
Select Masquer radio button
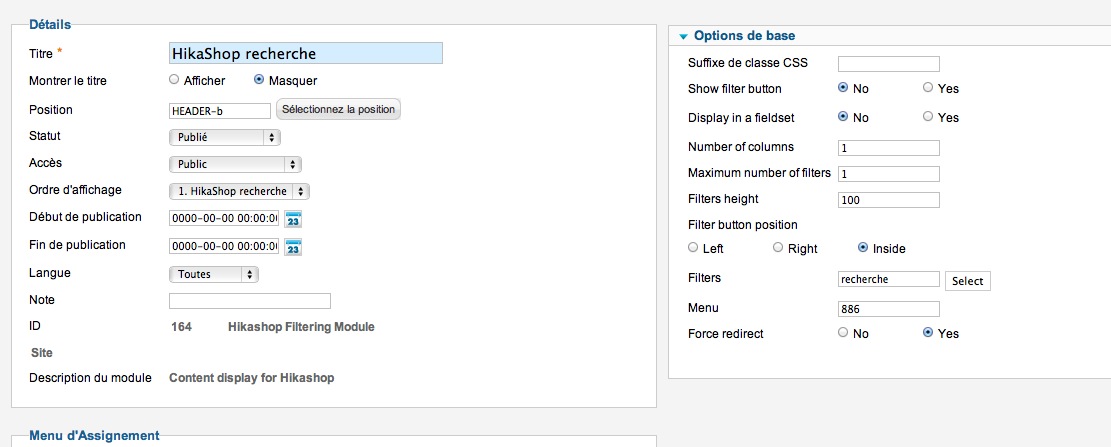point(259,80)
